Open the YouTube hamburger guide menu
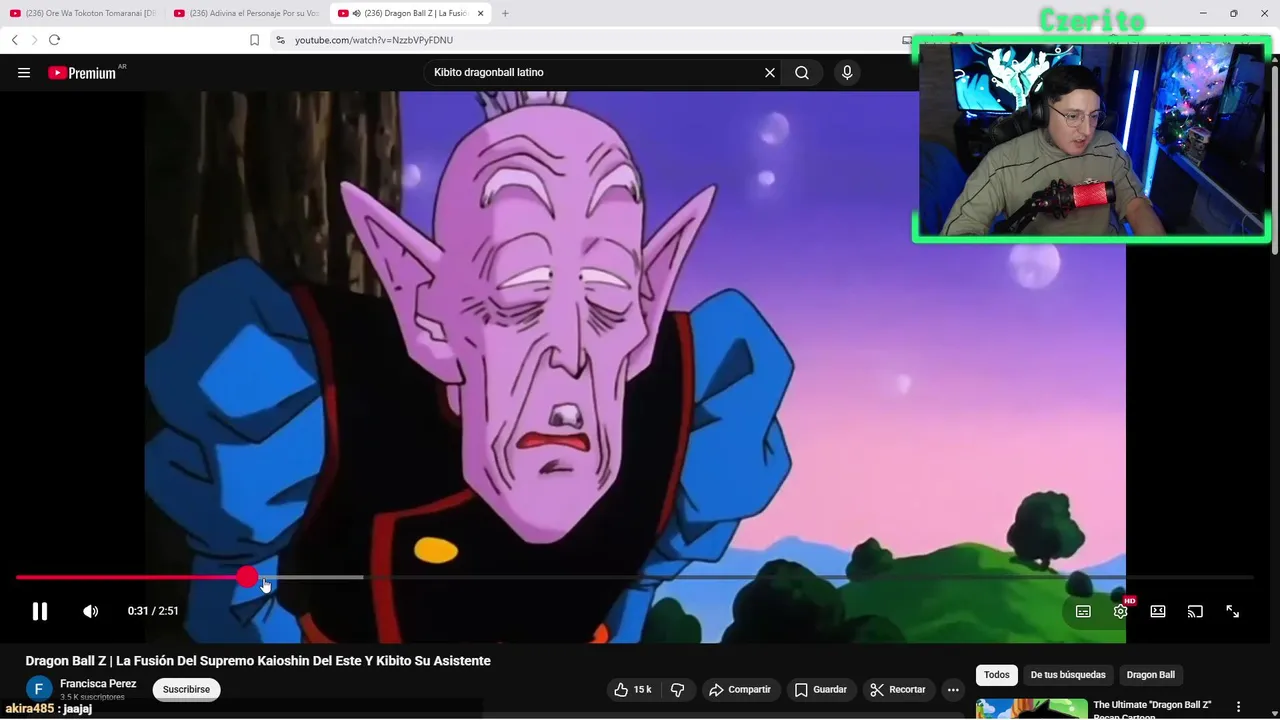This screenshot has width=1280, height=720. click(x=24, y=73)
